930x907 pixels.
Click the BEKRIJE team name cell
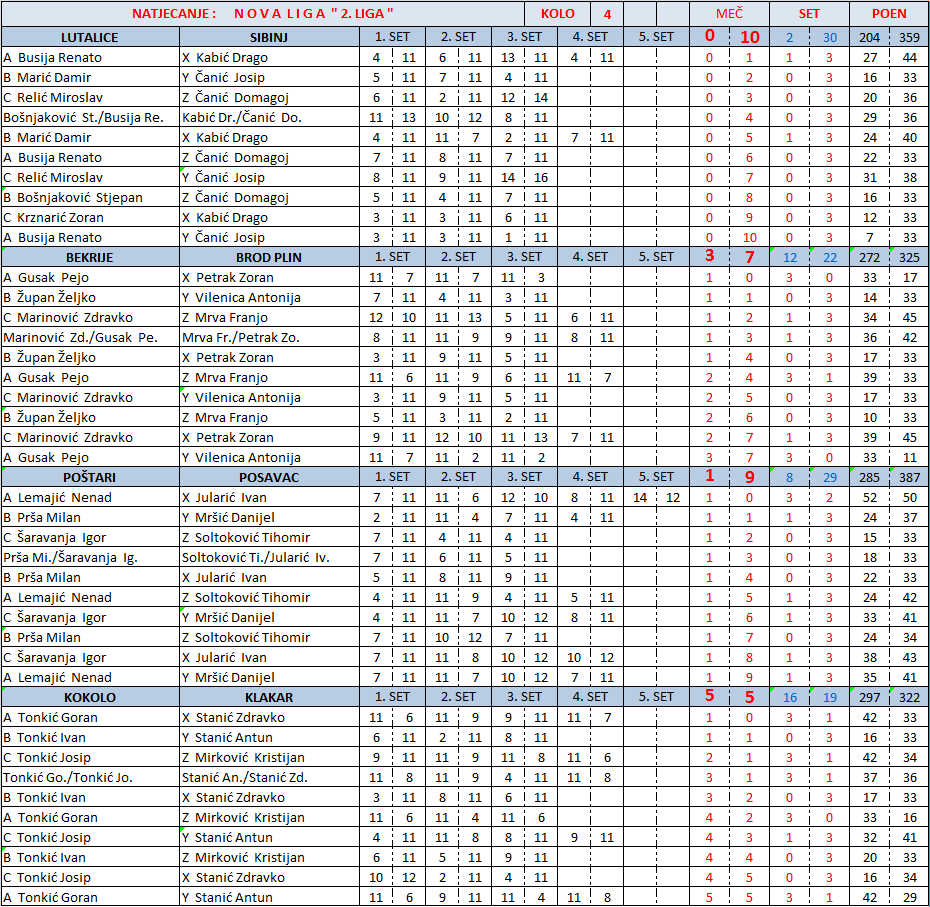(90, 257)
